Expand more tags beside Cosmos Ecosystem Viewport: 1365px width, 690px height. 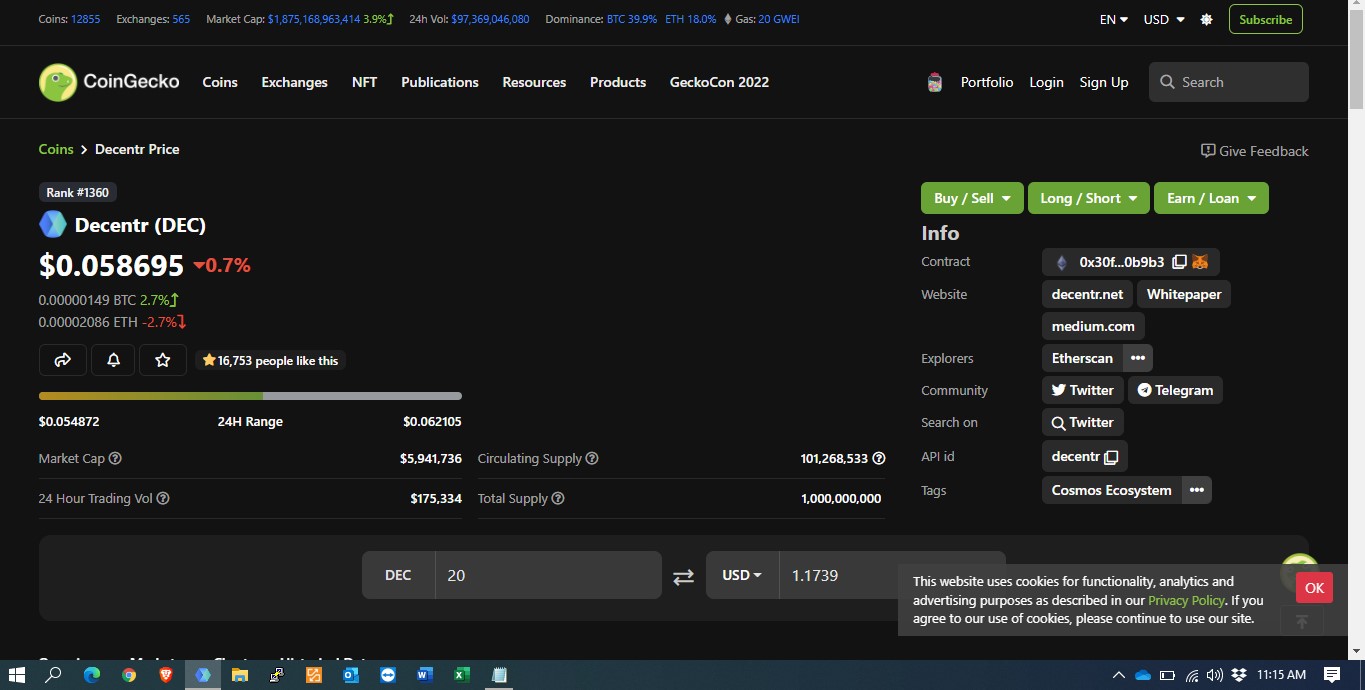(1197, 490)
